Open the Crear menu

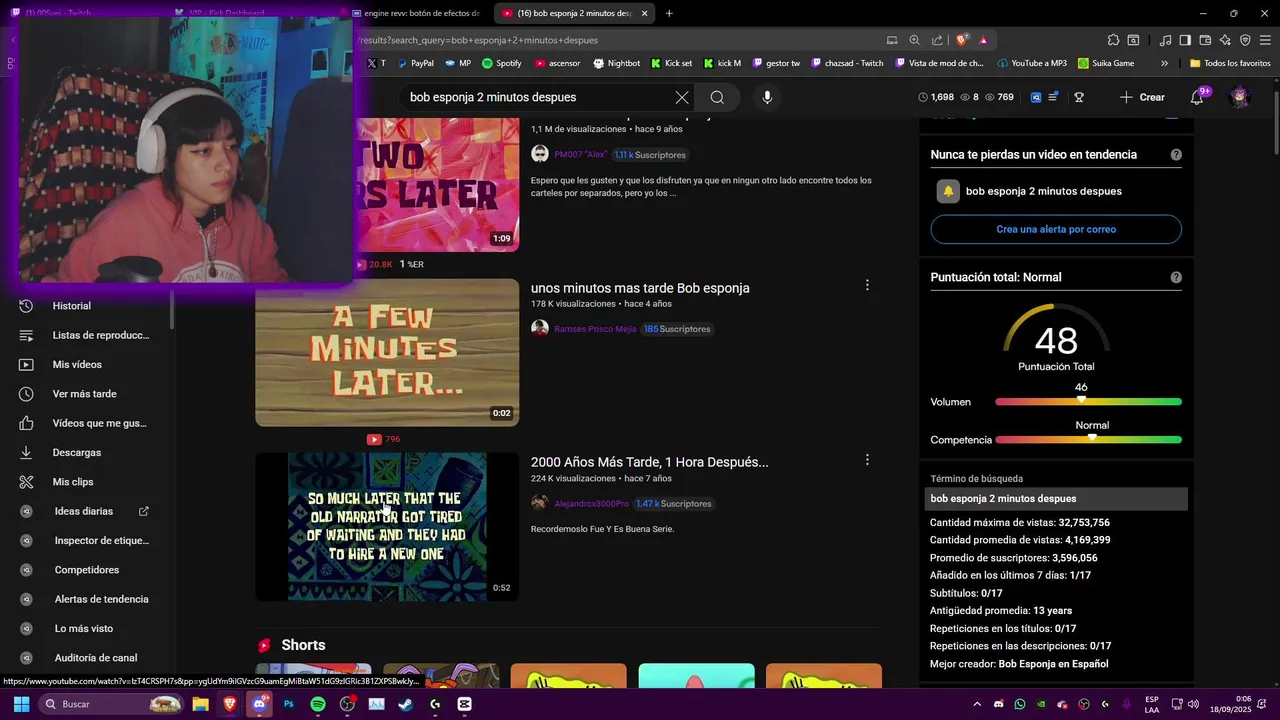(x=1142, y=97)
